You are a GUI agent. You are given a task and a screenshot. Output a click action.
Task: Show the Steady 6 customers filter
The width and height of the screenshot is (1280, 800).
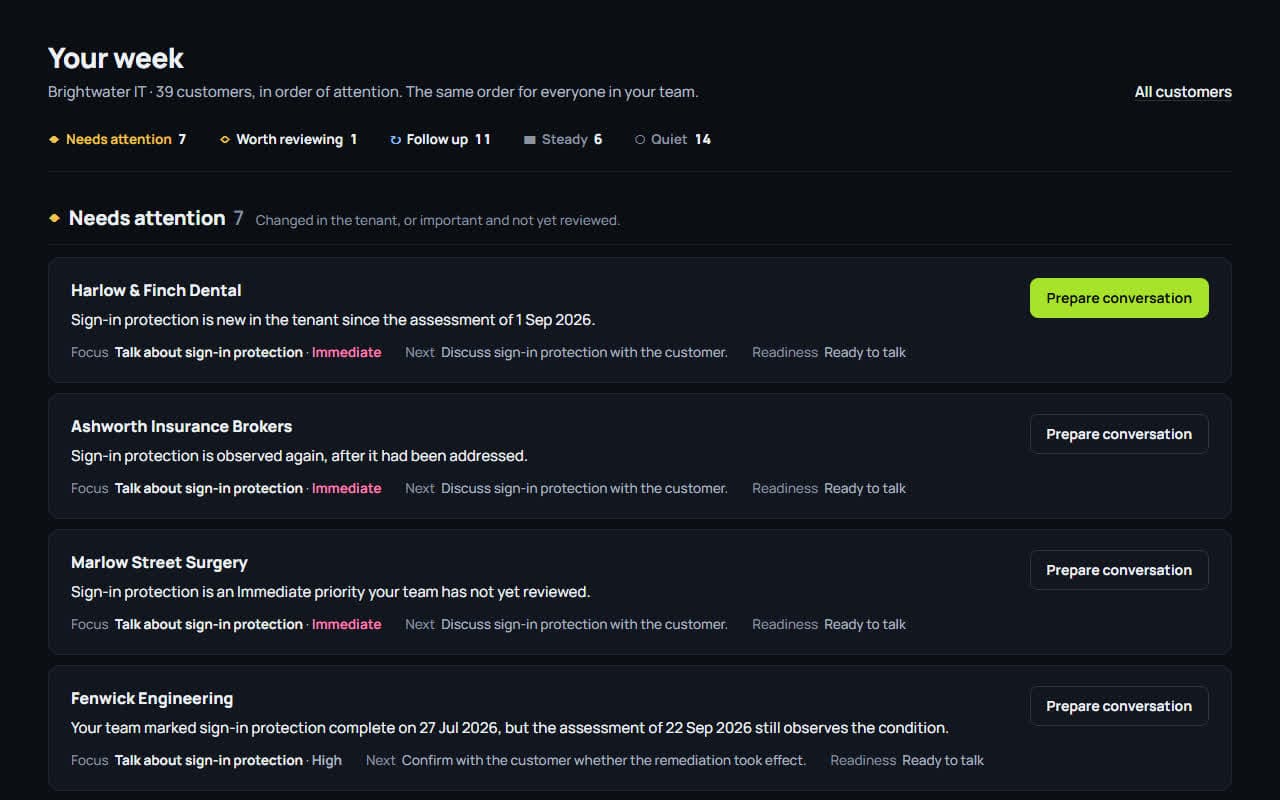(563, 140)
